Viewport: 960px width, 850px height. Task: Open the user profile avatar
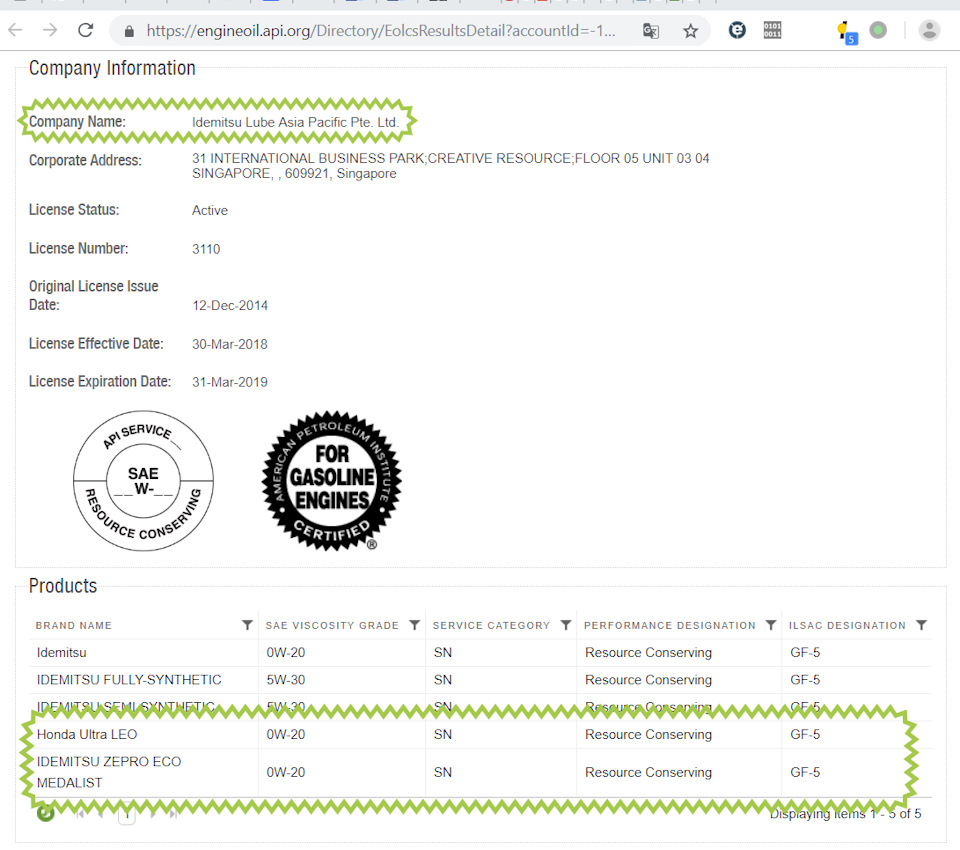929,30
